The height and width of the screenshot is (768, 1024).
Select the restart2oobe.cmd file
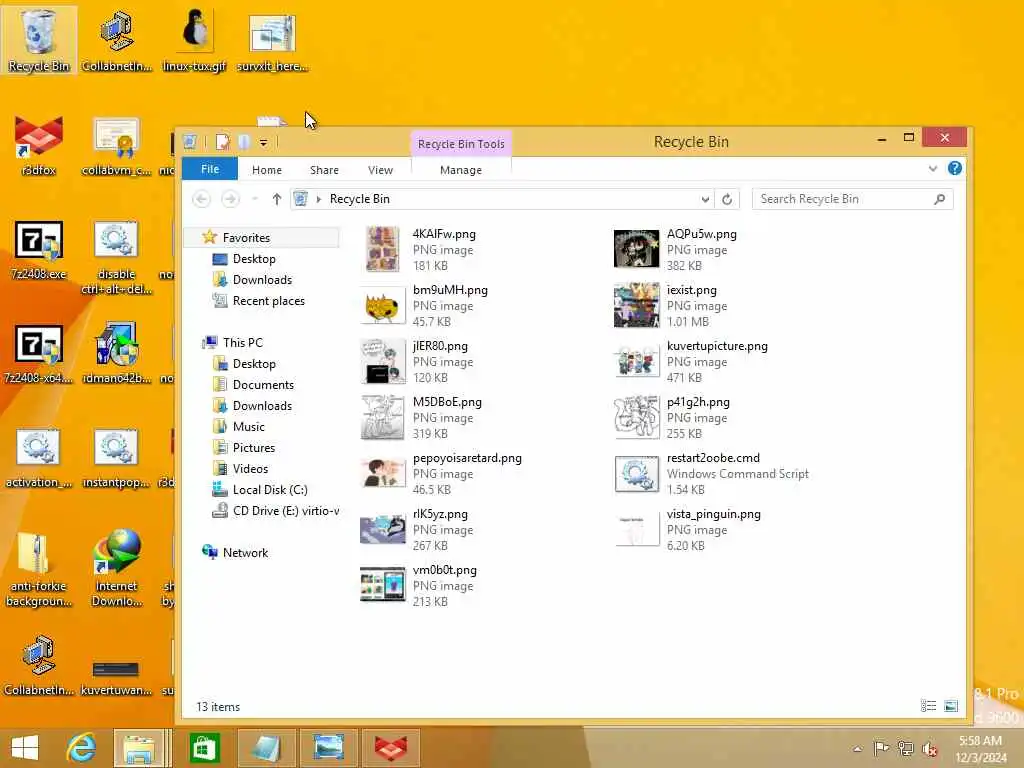click(712, 473)
